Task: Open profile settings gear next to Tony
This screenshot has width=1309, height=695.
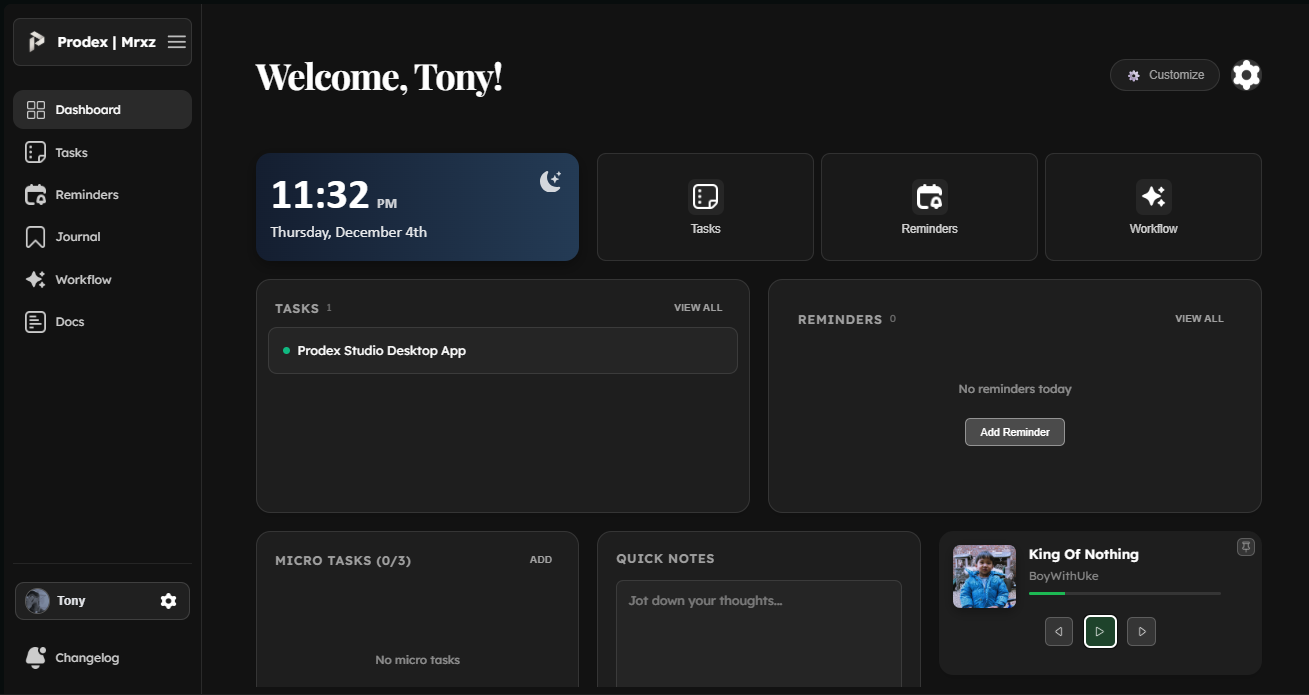Action: tap(168, 600)
